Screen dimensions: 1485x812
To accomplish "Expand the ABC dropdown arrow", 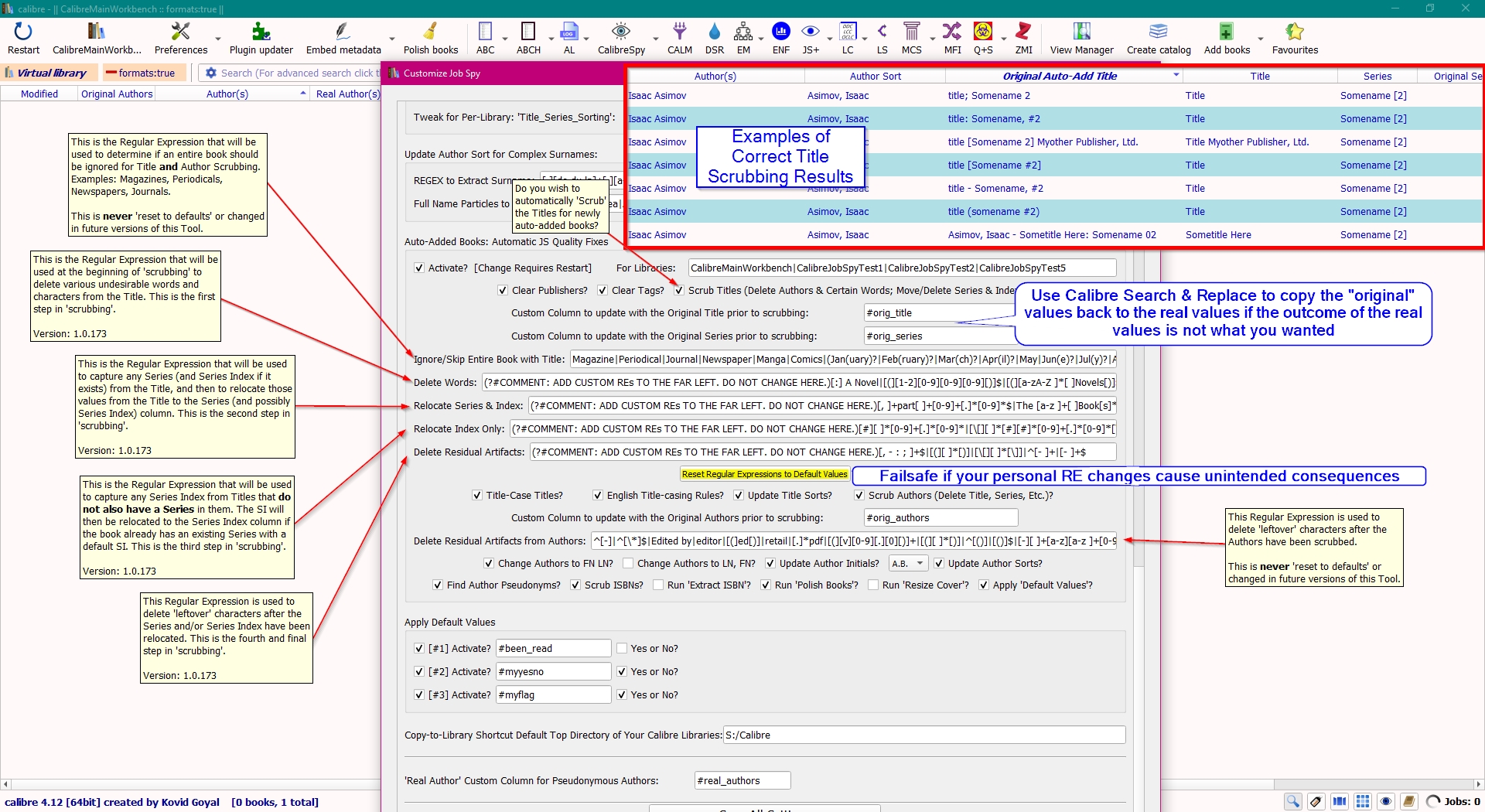I will 504,39.
